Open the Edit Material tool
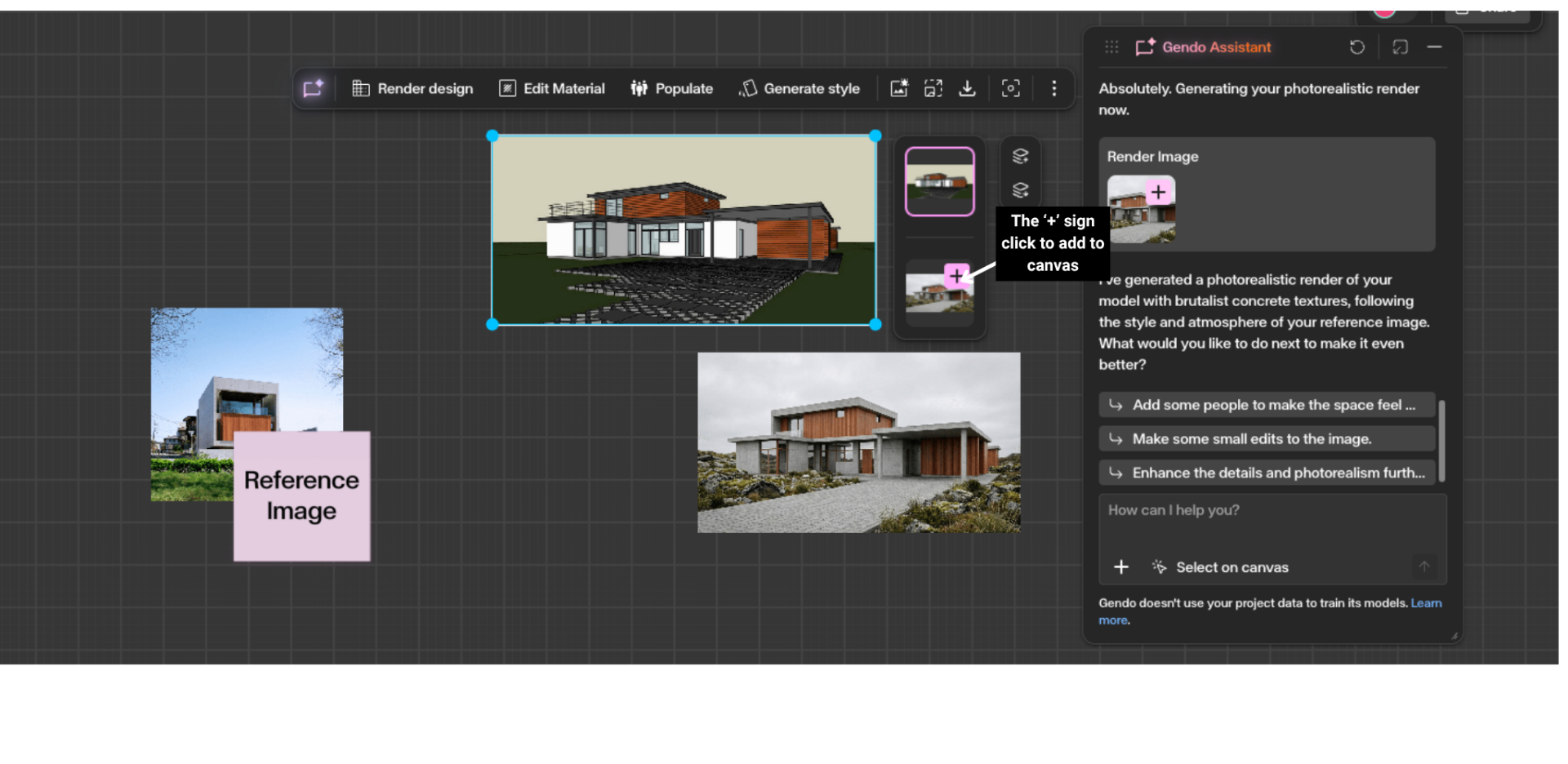This screenshot has width=1568, height=764. click(x=551, y=88)
